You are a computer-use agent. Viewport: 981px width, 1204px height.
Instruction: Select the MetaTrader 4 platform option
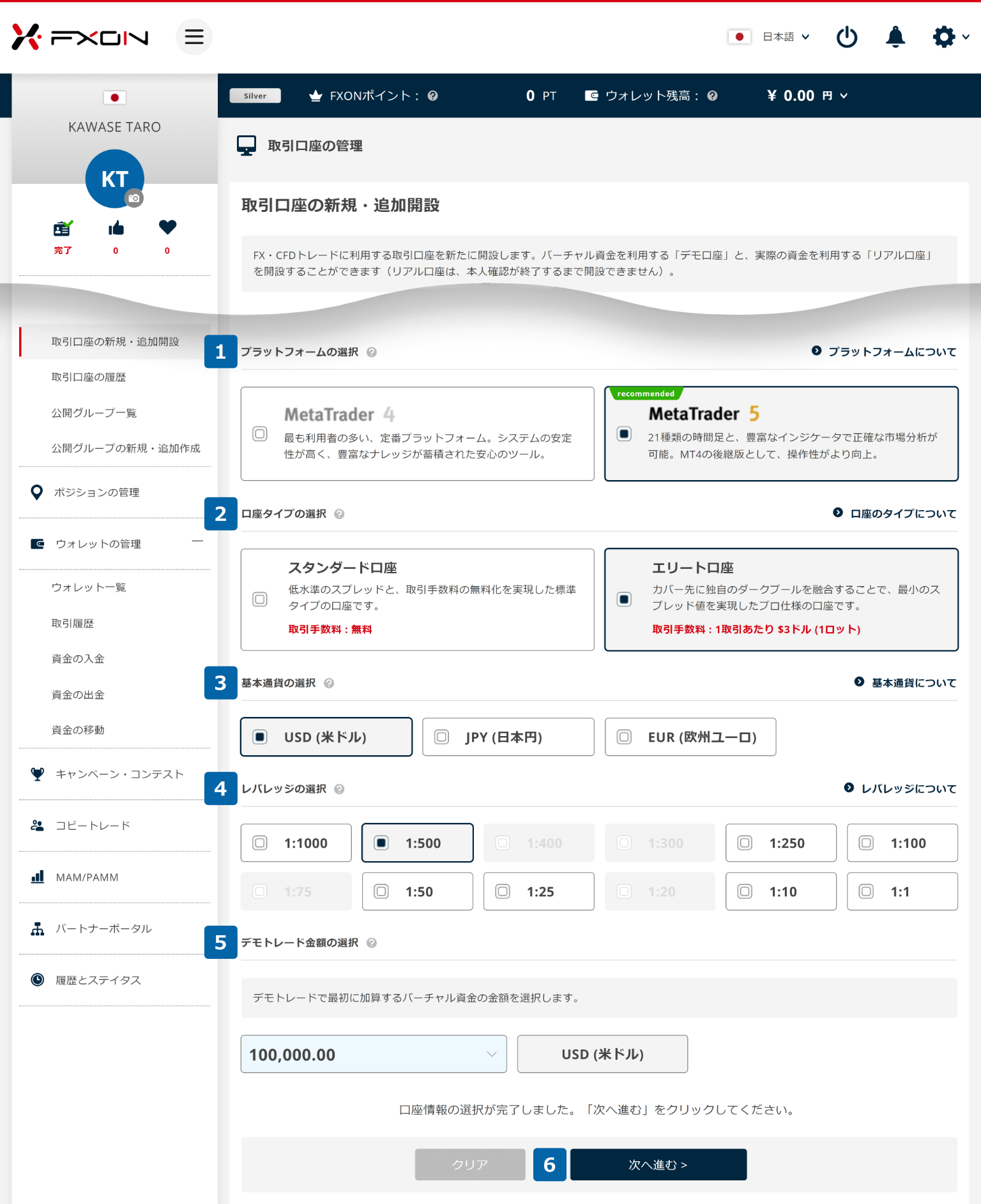click(418, 433)
